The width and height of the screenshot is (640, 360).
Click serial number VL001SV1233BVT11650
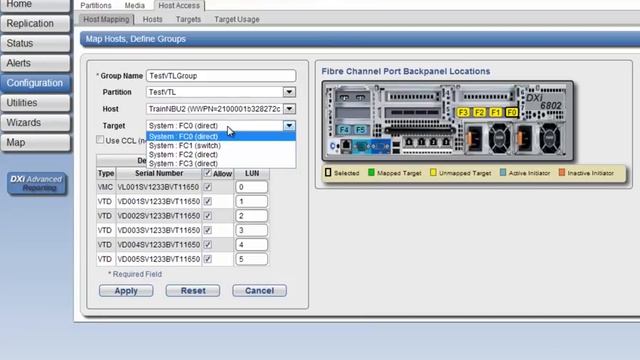(x=158, y=187)
